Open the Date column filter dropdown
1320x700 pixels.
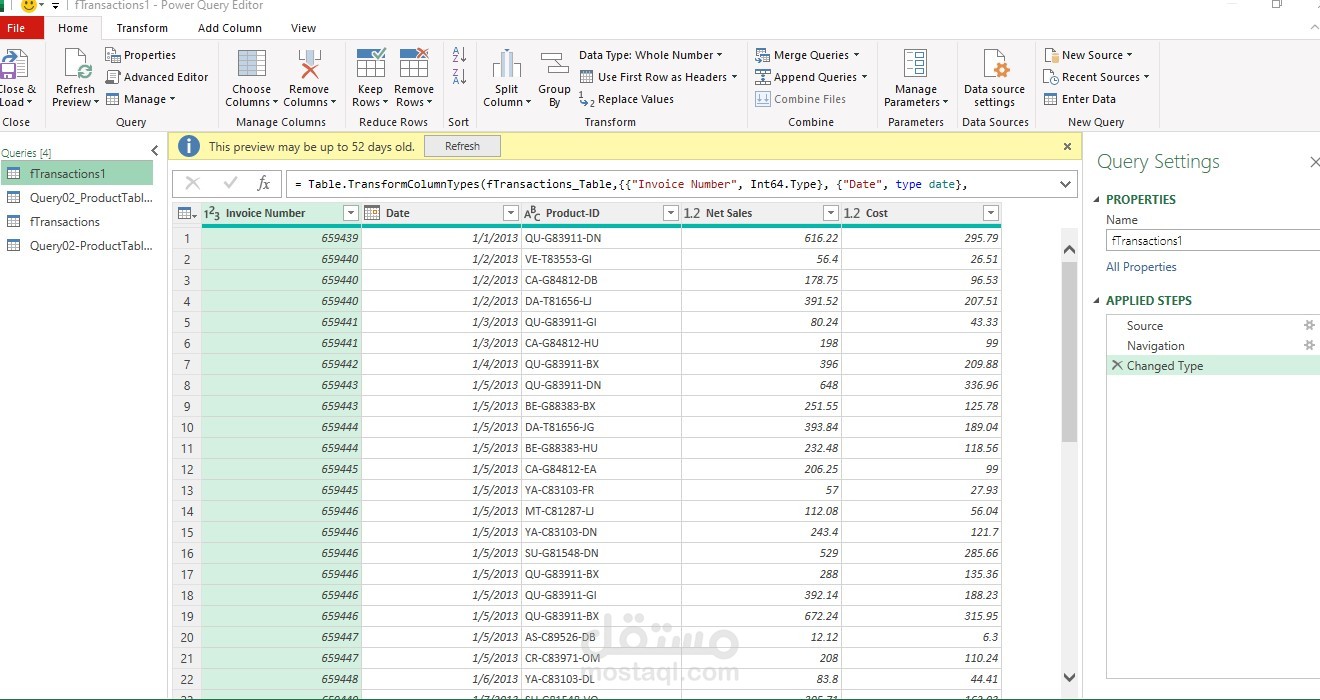[510, 213]
